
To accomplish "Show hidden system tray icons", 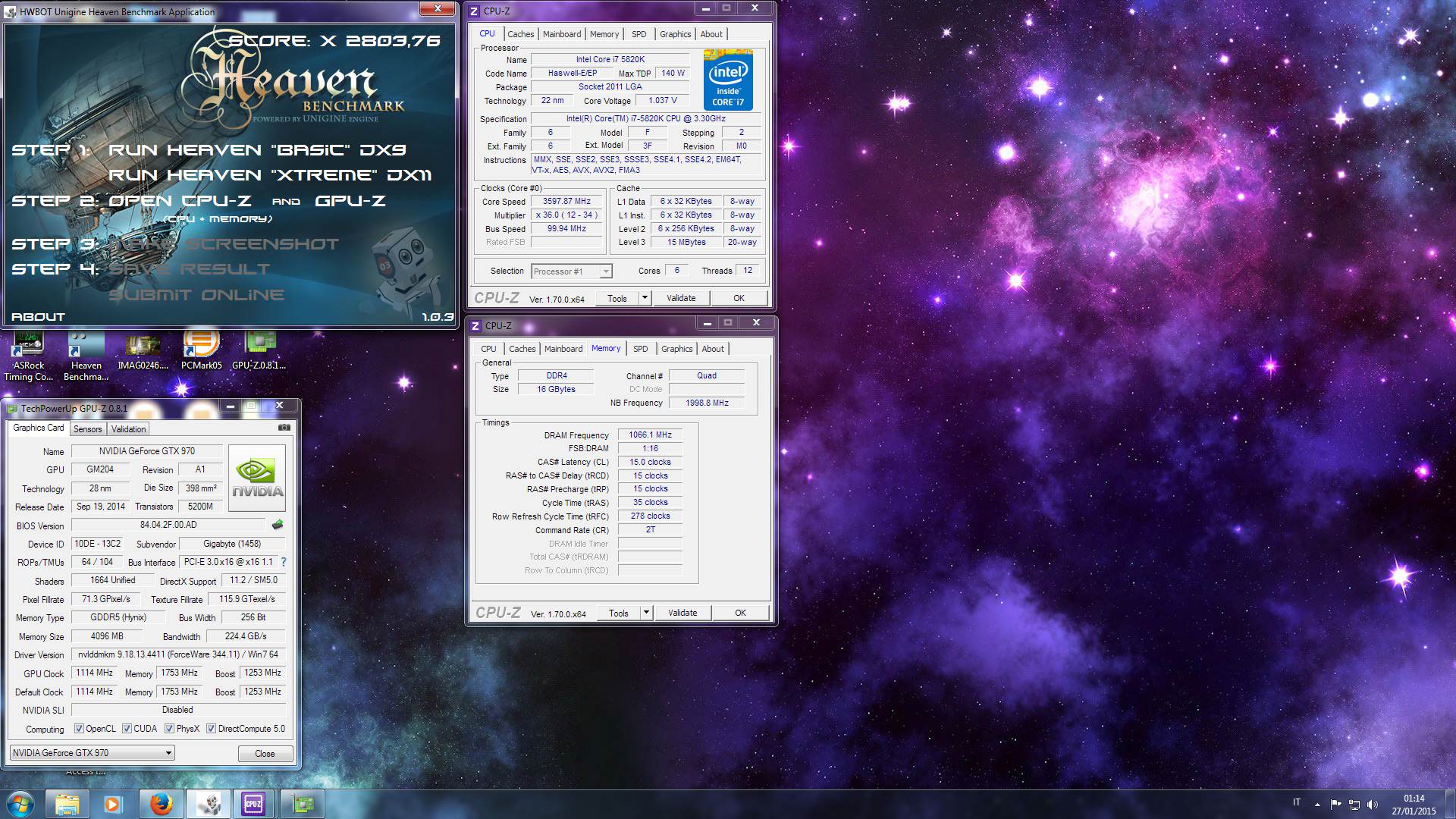I will coord(1317,804).
